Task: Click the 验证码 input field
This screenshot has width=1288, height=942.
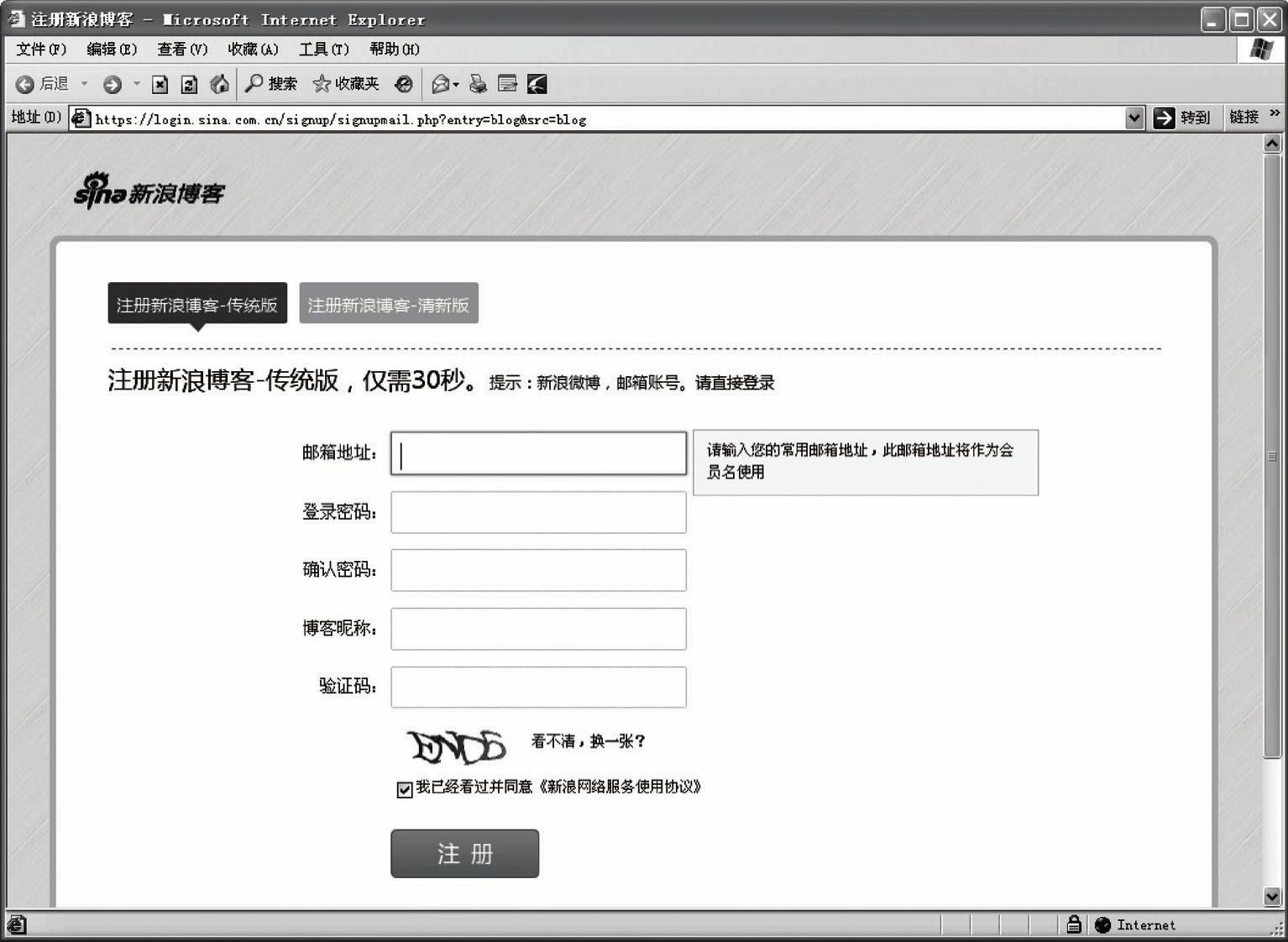Action: point(538,687)
